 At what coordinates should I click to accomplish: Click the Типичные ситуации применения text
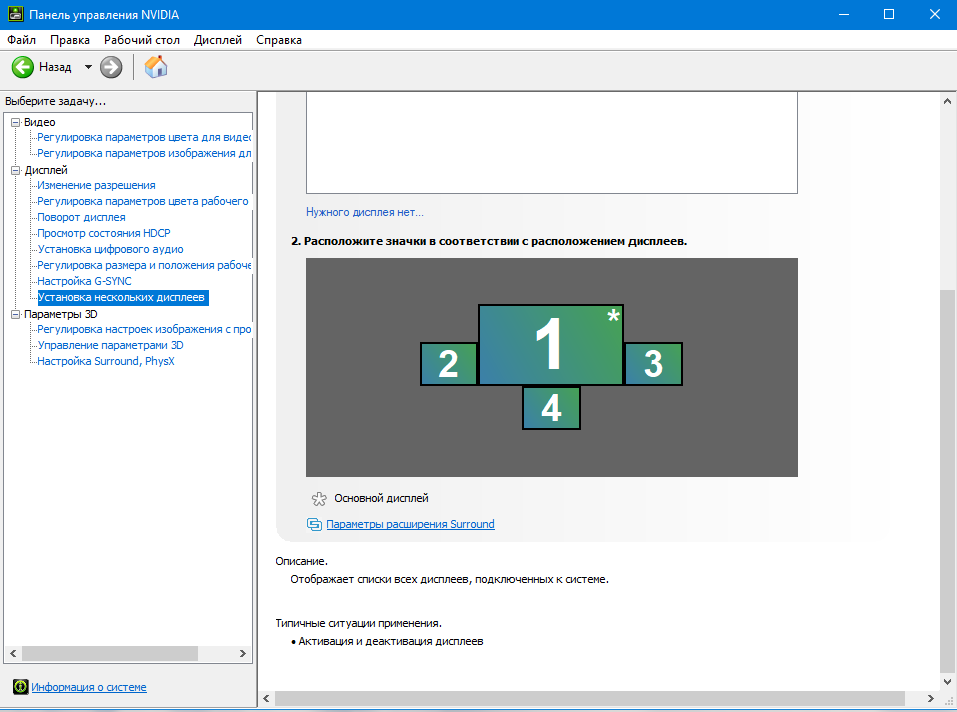pos(358,624)
